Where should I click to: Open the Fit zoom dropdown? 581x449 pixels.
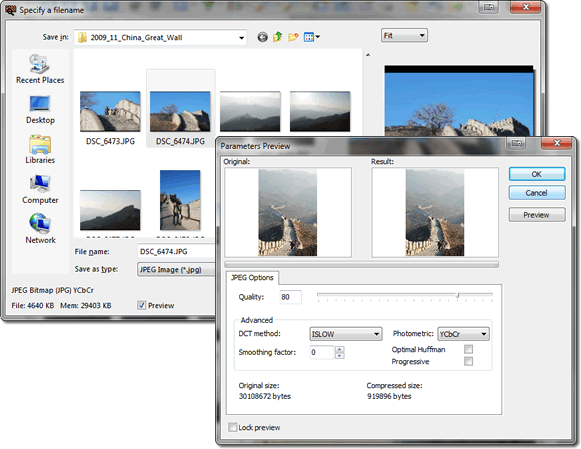(404, 36)
